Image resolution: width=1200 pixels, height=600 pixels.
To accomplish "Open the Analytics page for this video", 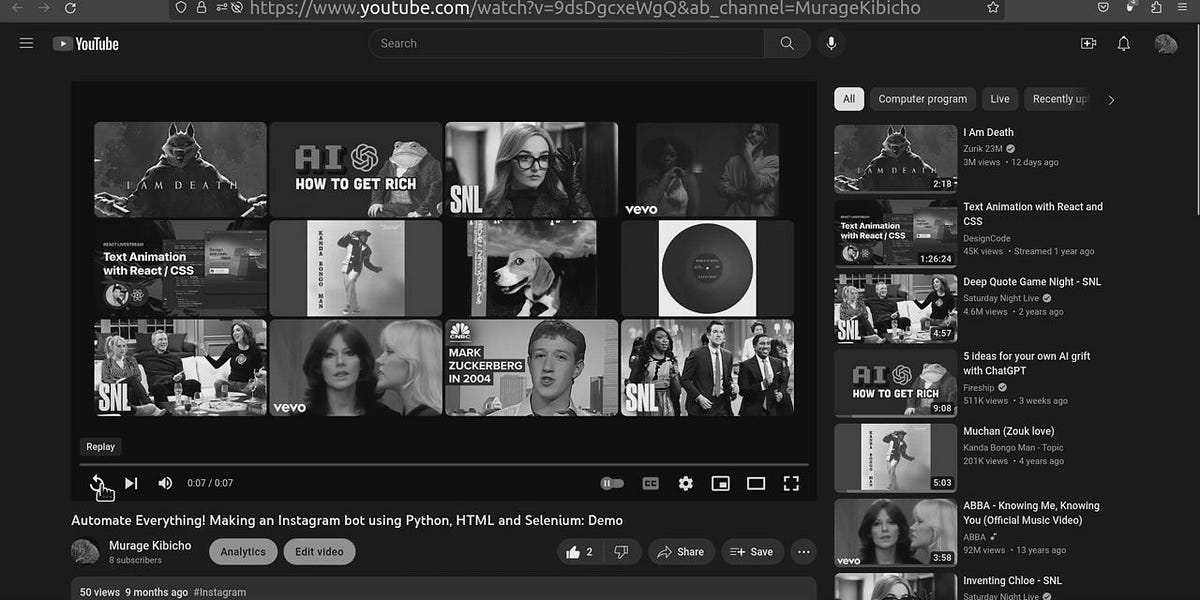I will (243, 551).
